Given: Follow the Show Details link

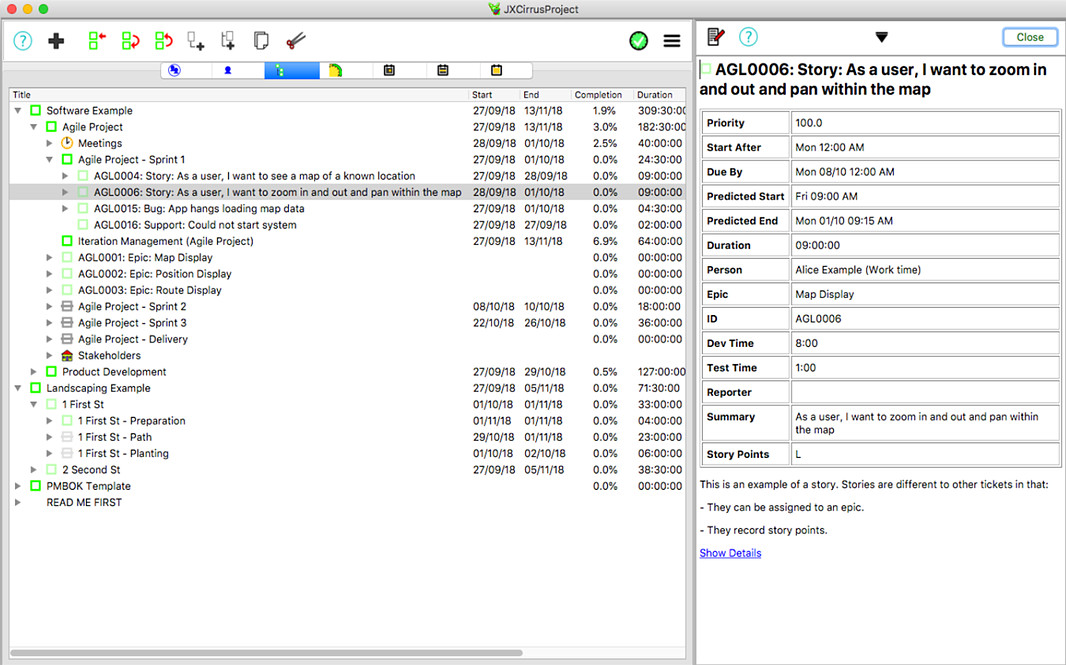Looking at the screenshot, I should tap(730, 553).
